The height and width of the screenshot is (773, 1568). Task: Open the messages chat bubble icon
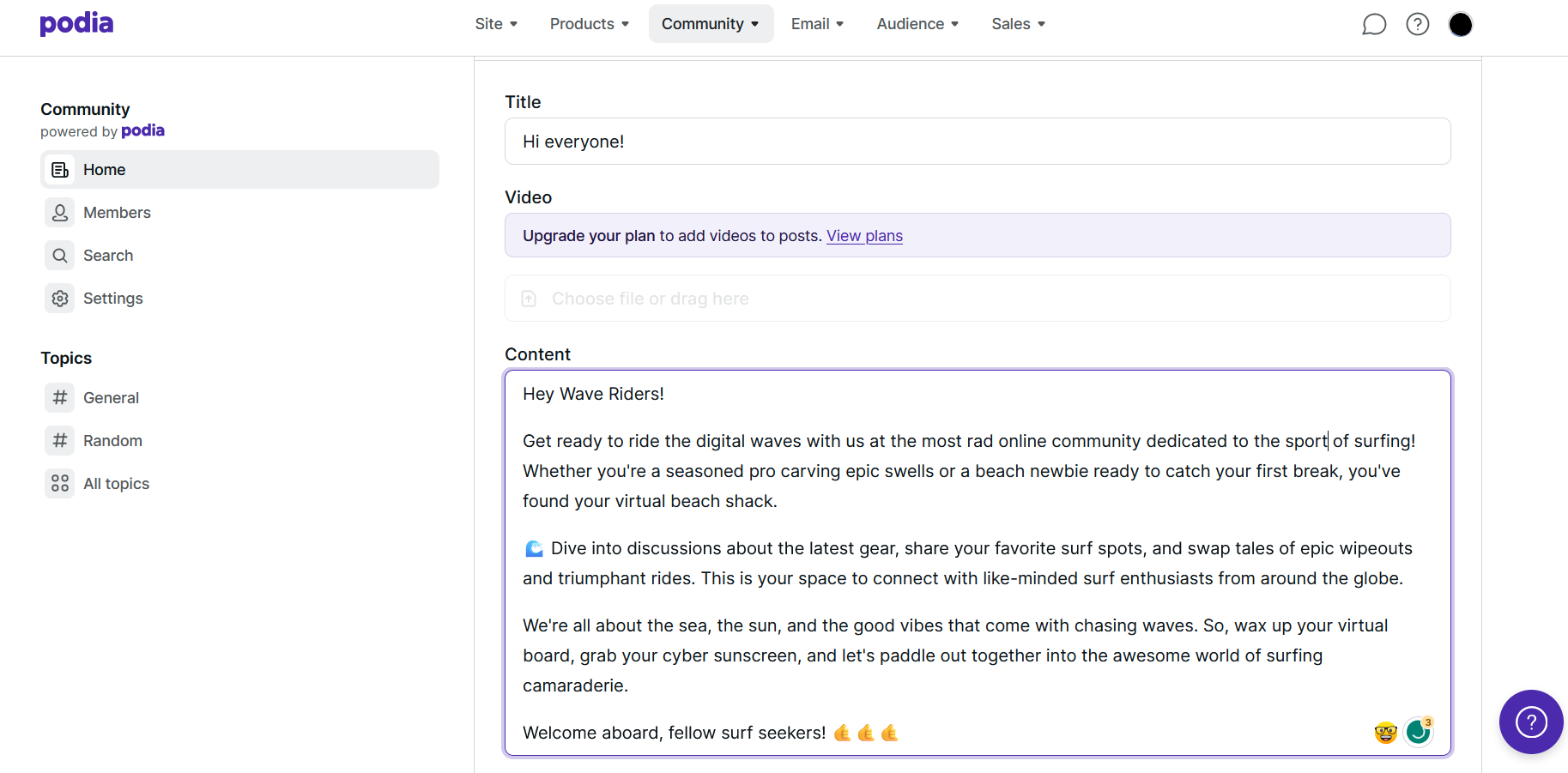tap(1374, 24)
